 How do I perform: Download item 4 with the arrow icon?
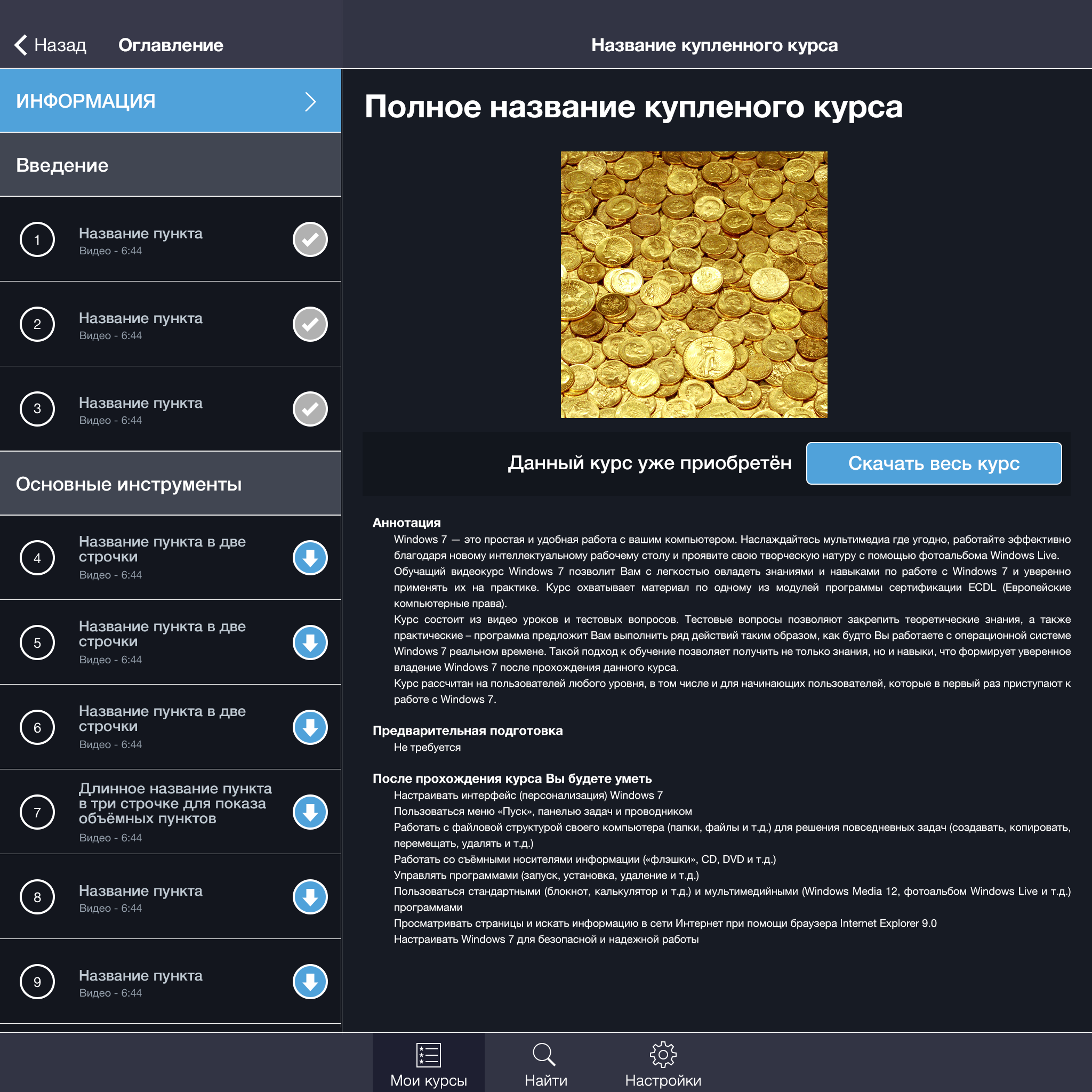coord(310,558)
